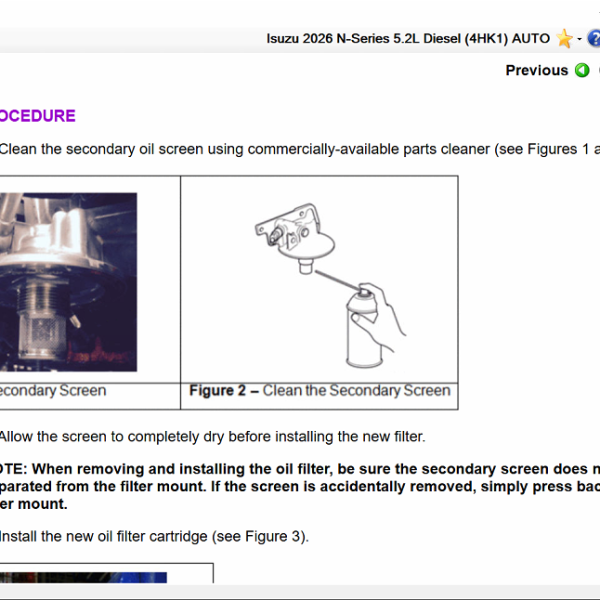Viewport: 600px width, 600px height.
Task: Select the Isuzu 2026 N-Series vehicle title
Action: (x=407, y=38)
